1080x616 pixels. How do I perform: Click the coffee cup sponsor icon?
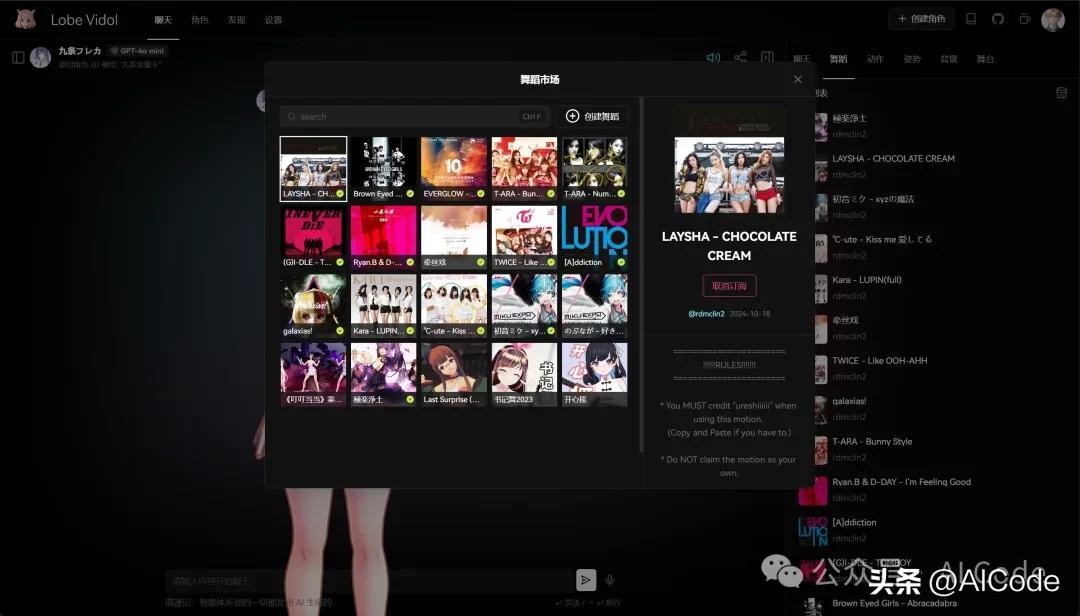(1025, 19)
